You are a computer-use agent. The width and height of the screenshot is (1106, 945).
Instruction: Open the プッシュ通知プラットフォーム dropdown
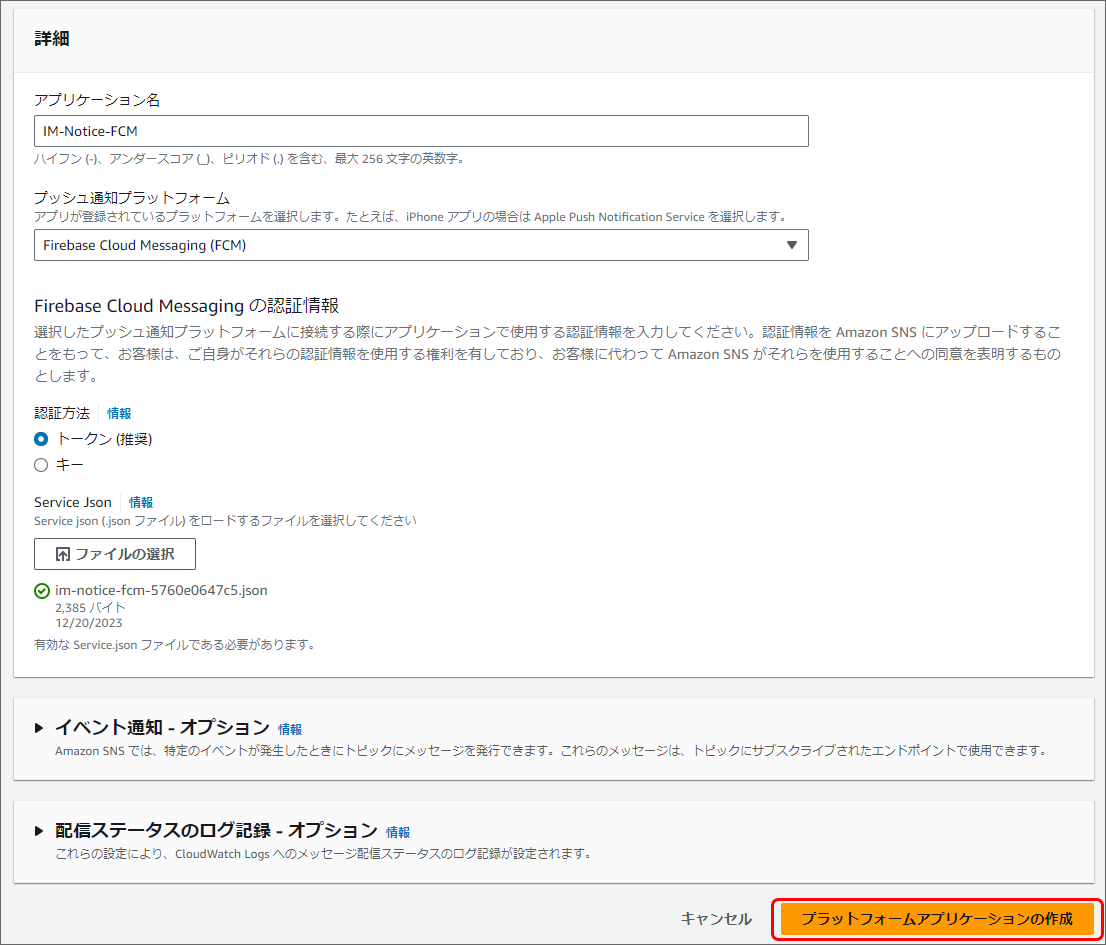click(x=421, y=245)
